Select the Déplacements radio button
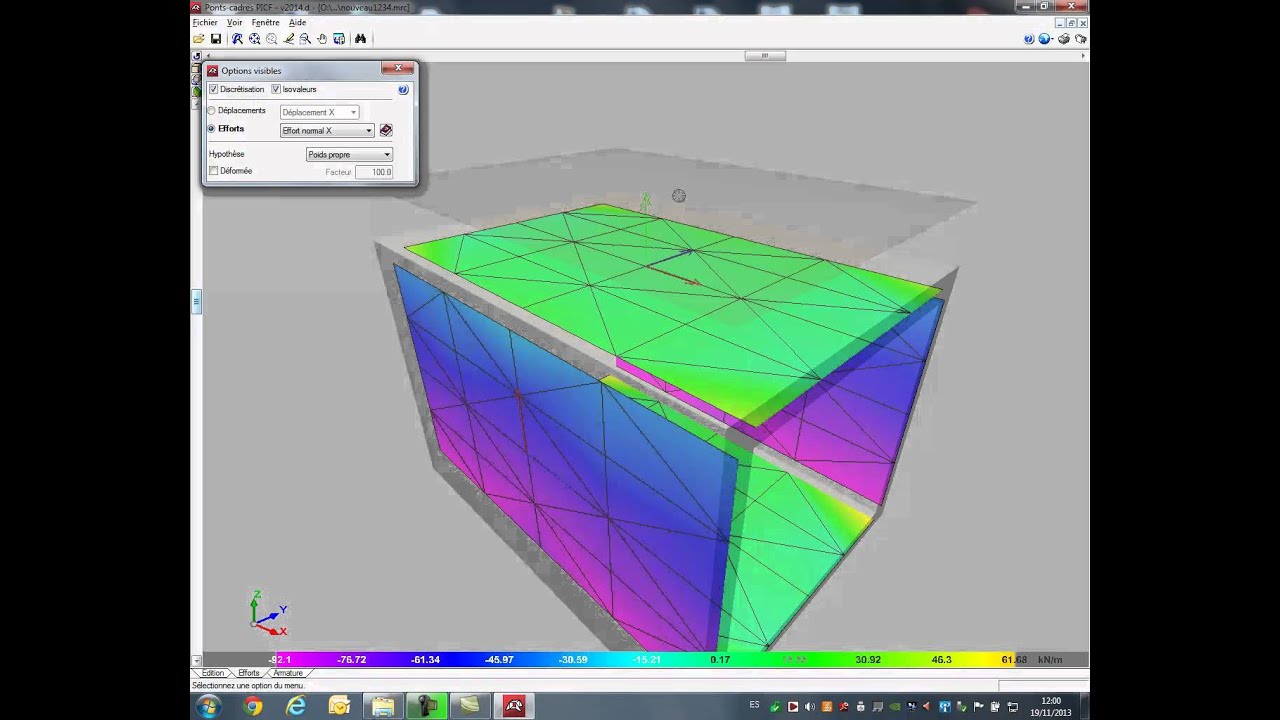The image size is (1280, 720). tap(211, 111)
